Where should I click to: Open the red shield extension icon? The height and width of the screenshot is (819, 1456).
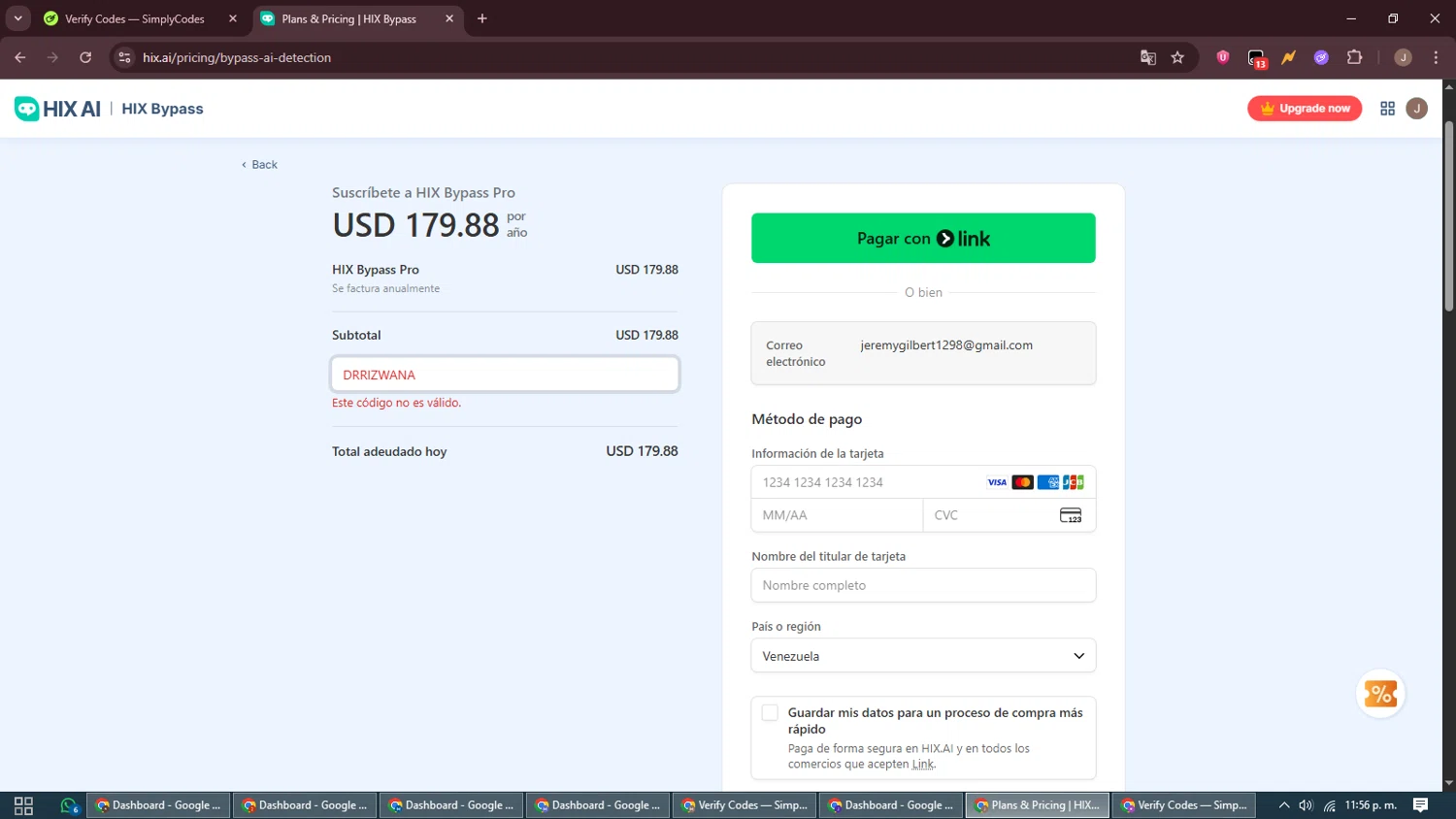(x=1223, y=57)
